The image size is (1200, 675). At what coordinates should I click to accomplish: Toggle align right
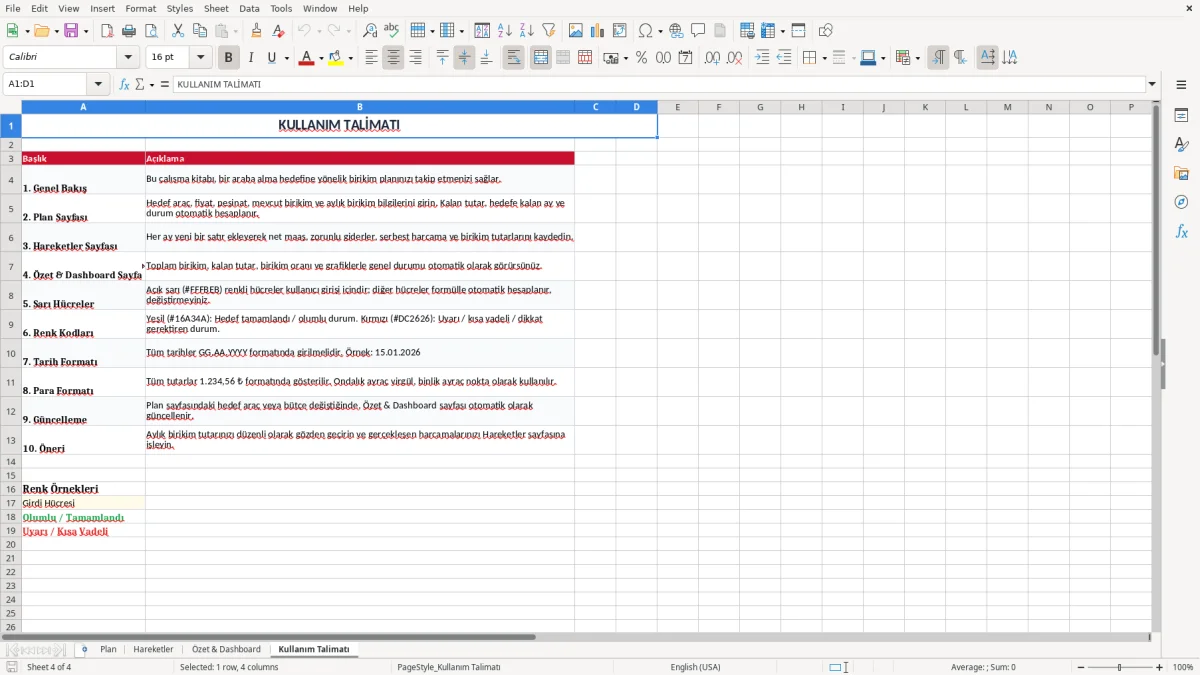click(x=415, y=58)
